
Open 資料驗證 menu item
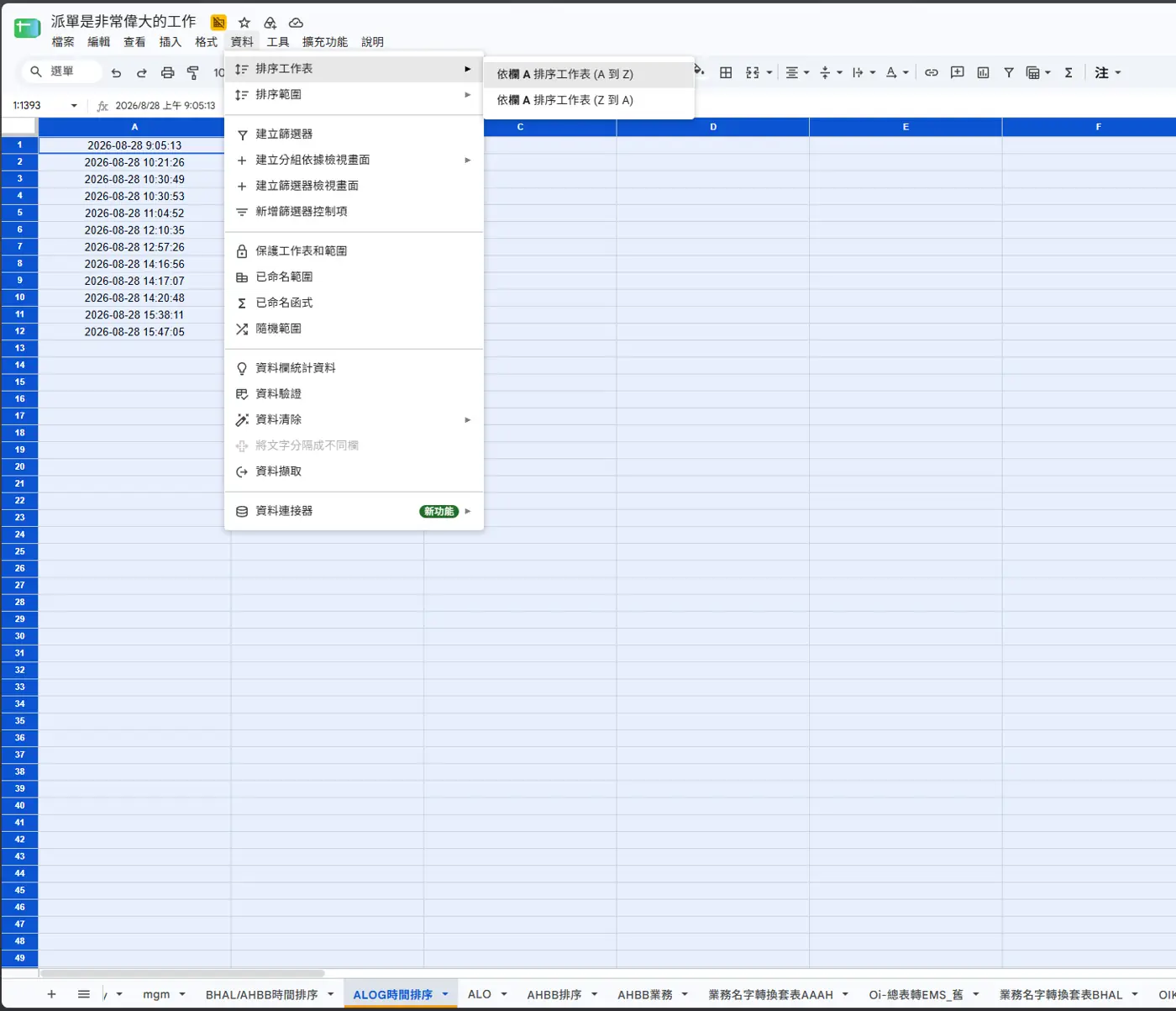(354, 393)
